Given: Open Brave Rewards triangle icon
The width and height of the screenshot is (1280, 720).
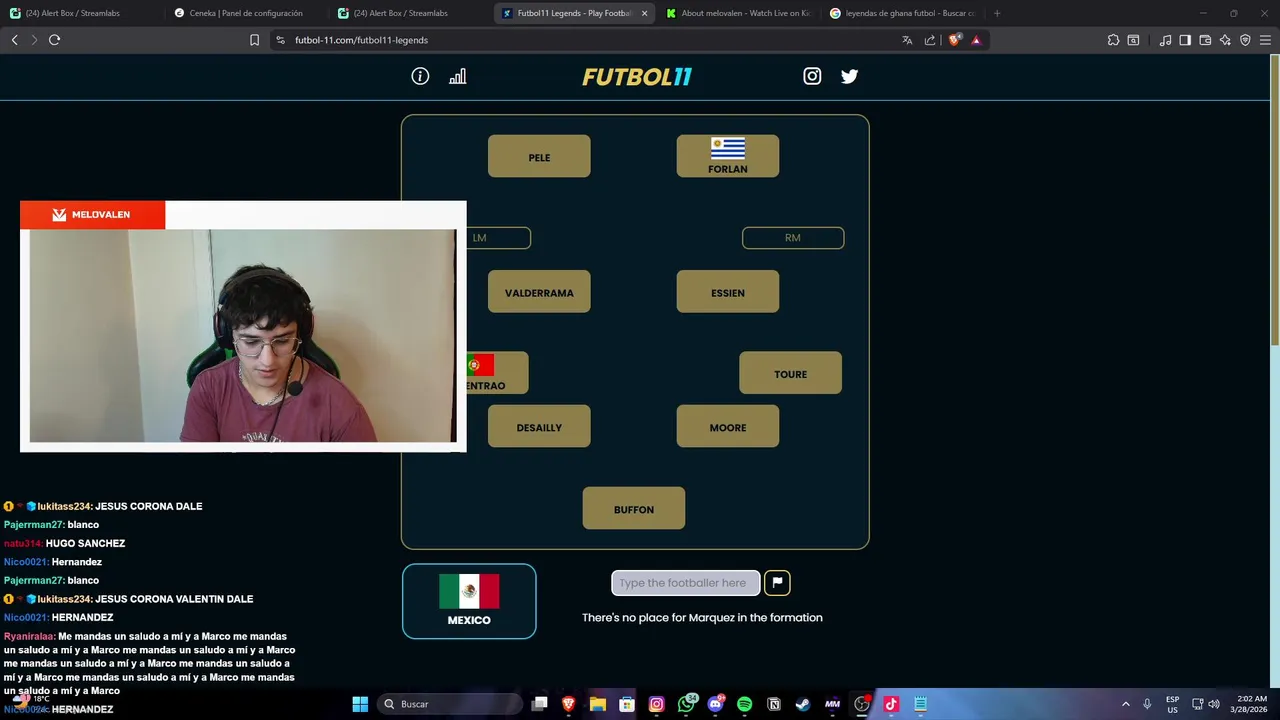Looking at the screenshot, I should [976, 40].
